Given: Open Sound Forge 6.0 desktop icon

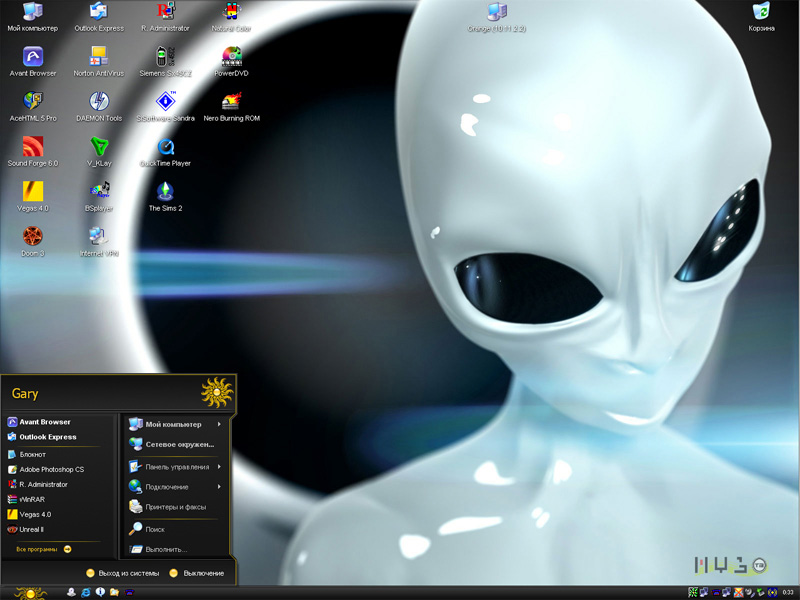Looking at the screenshot, I should click(x=33, y=147).
